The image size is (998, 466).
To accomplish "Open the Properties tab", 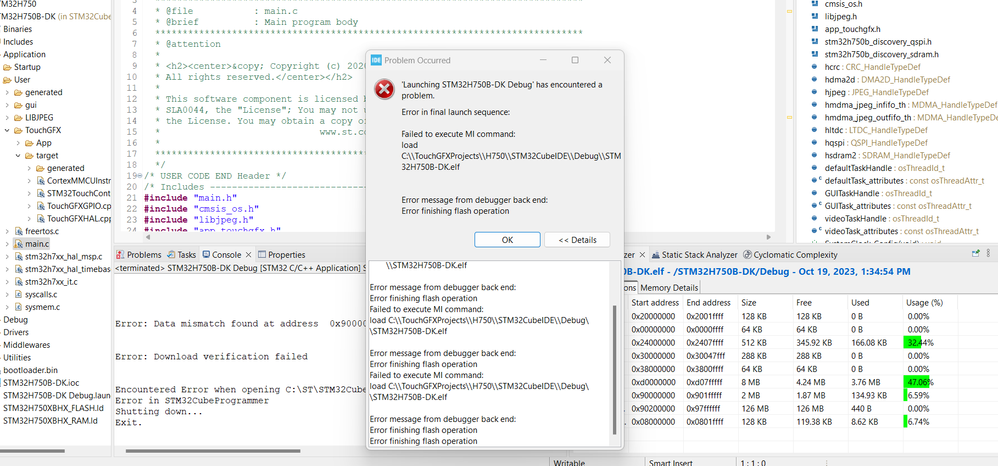I will [x=282, y=255].
